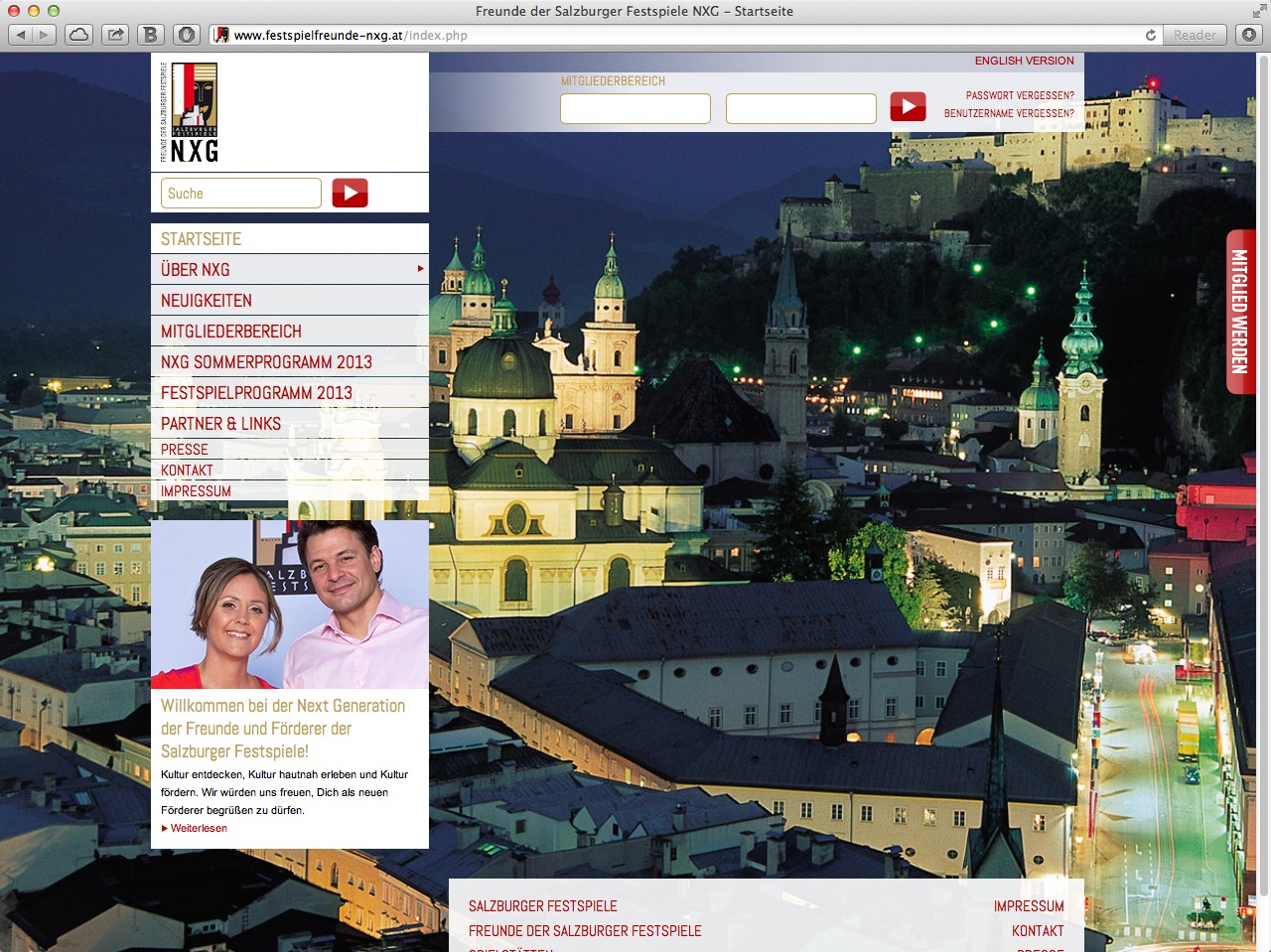
Task: Open Impressum in side menu
Action: click(x=290, y=491)
